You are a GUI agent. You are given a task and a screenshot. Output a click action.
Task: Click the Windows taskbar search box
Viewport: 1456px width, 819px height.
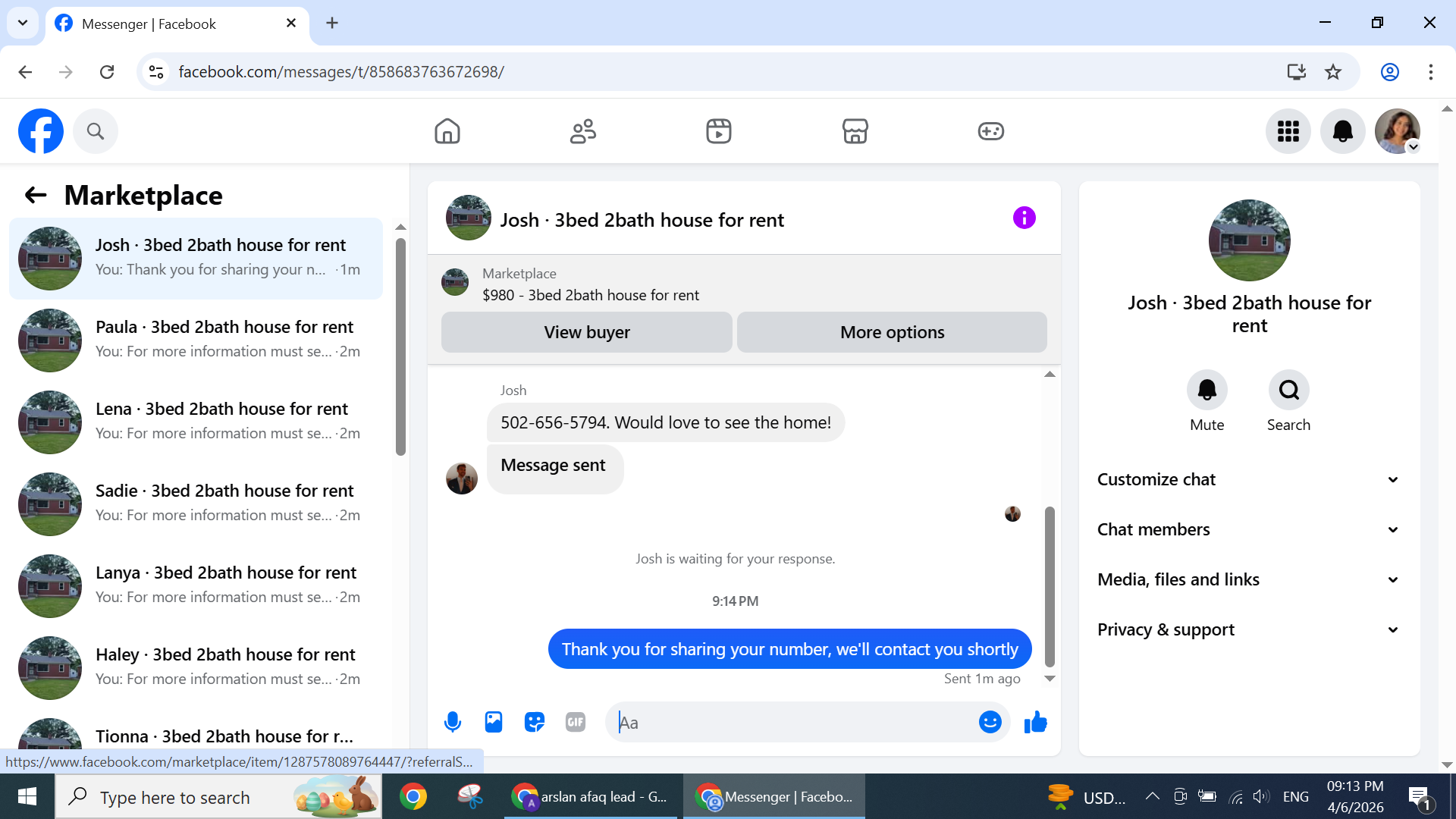click(218, 796)
